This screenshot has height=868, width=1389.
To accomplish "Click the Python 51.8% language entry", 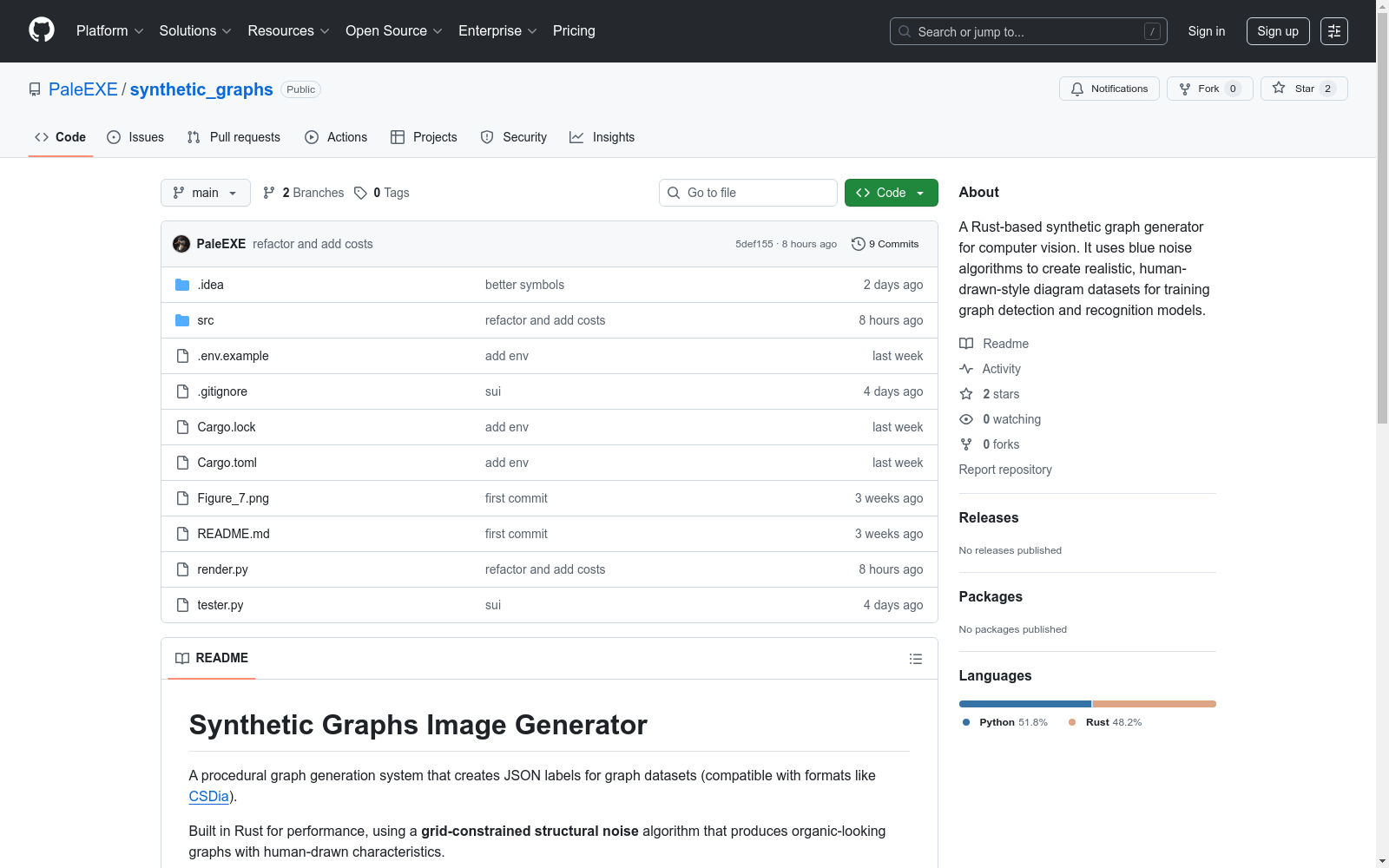I will click(x=1005, y=722).
